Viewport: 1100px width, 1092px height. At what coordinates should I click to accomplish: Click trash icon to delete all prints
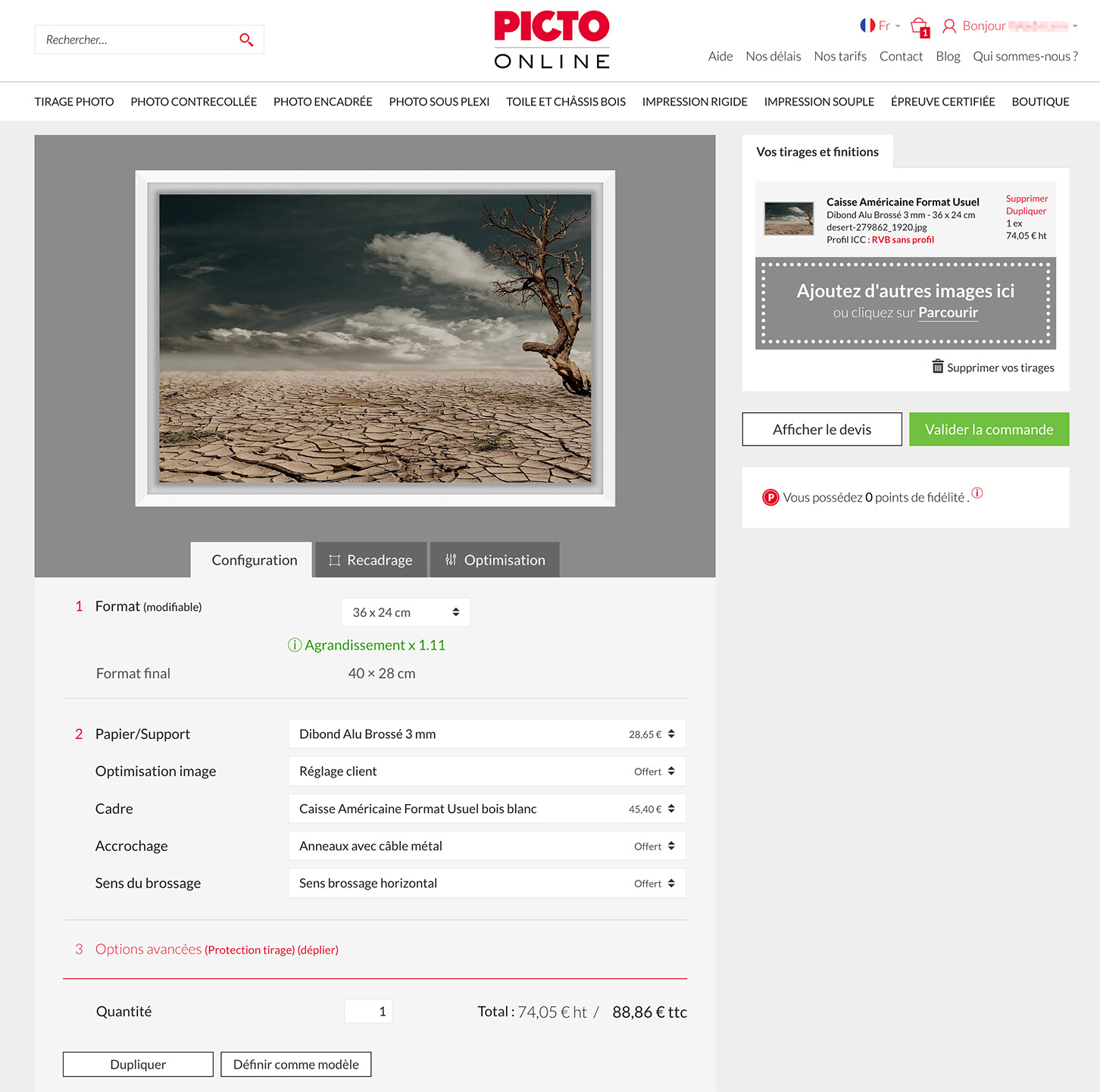point(938,367)
